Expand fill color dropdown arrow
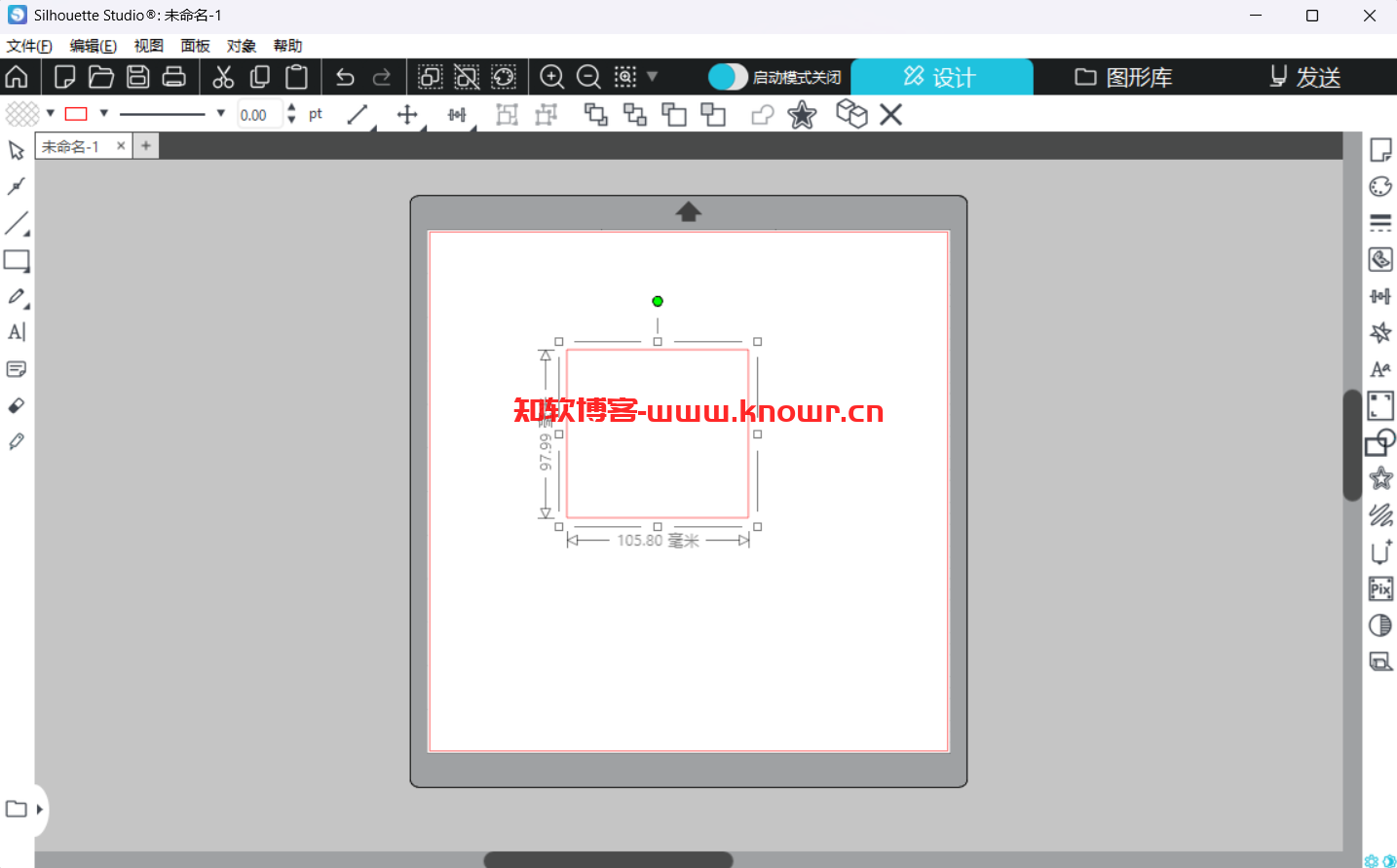The height and width of the screenshot is (868, 1397). (51, 113)
